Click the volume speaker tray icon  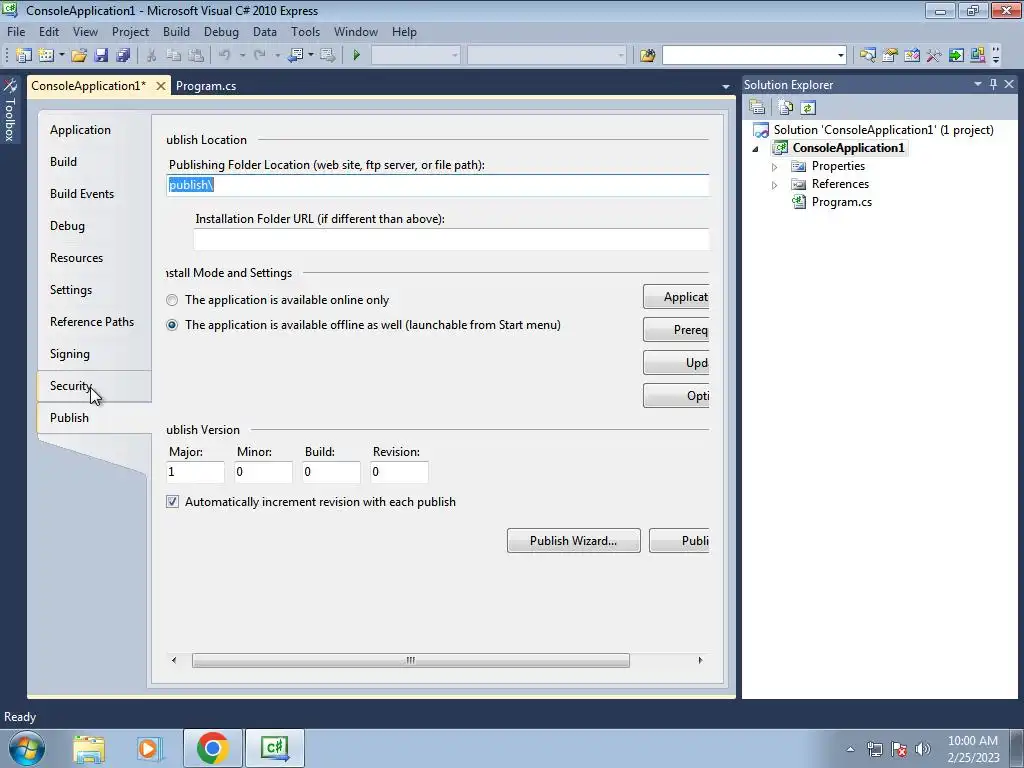922,749
